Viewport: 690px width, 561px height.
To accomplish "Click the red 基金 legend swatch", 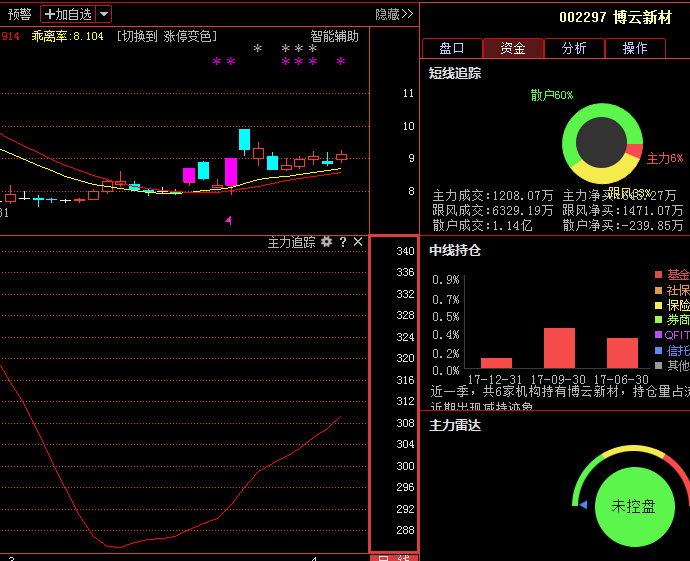I will (x=658, y=275).
